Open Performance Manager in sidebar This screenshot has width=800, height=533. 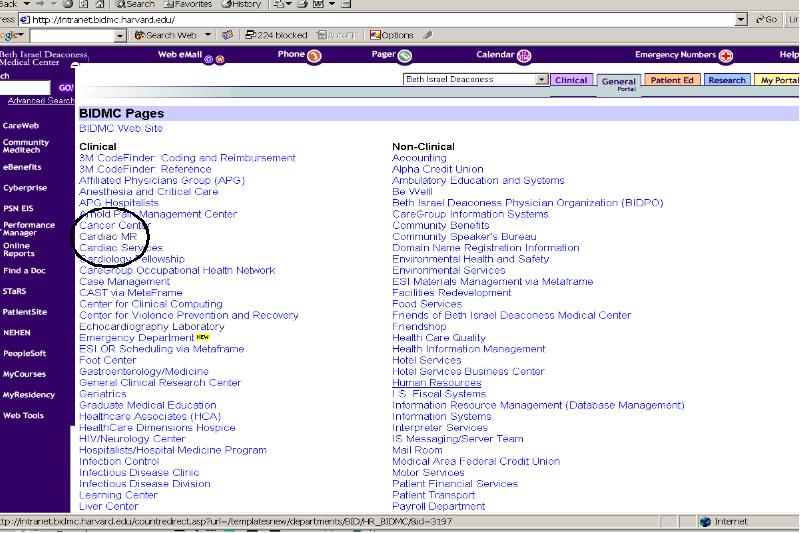pyautogui.click(x=29, y=229)
